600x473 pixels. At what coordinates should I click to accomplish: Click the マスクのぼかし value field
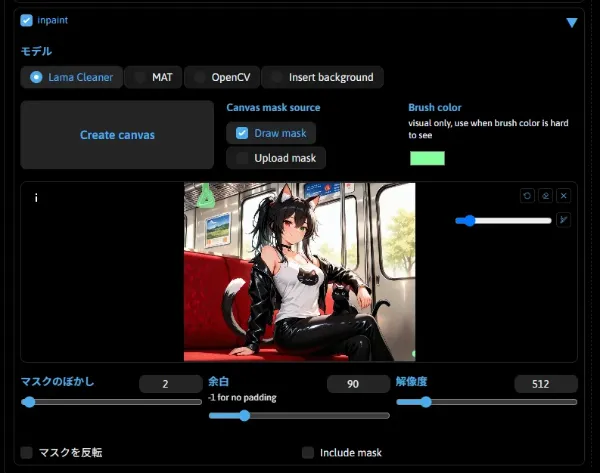[171, 384]
